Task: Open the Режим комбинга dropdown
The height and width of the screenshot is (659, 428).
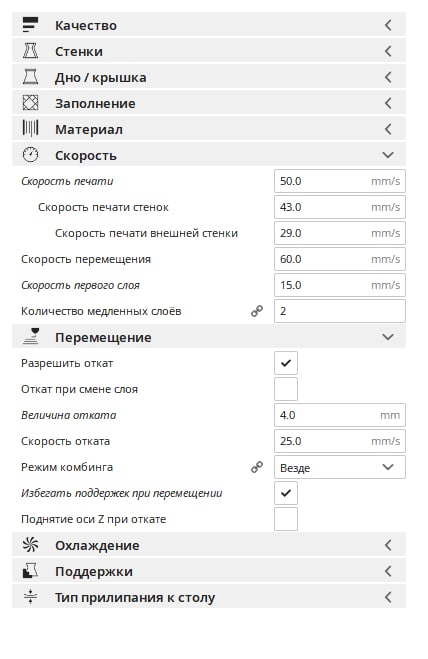Action: point(340,467)
